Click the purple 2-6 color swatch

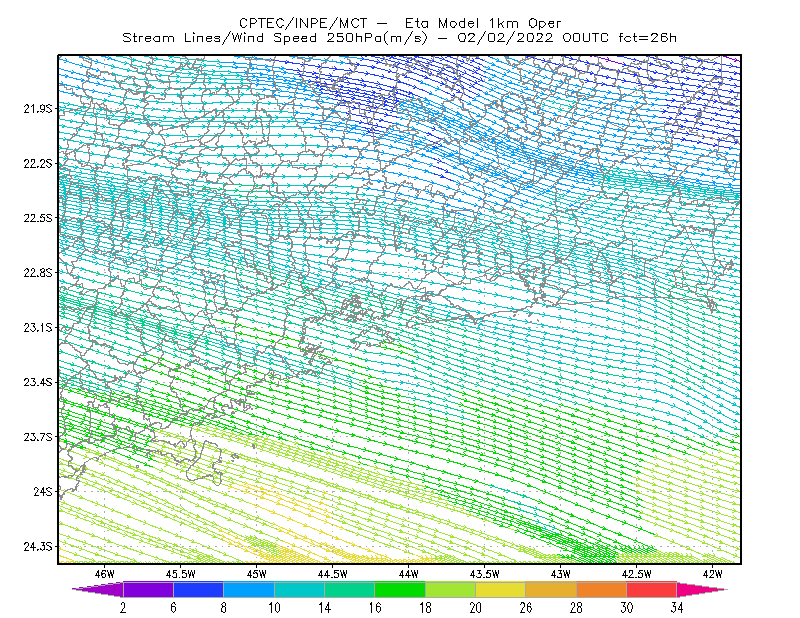coord(148,589)
